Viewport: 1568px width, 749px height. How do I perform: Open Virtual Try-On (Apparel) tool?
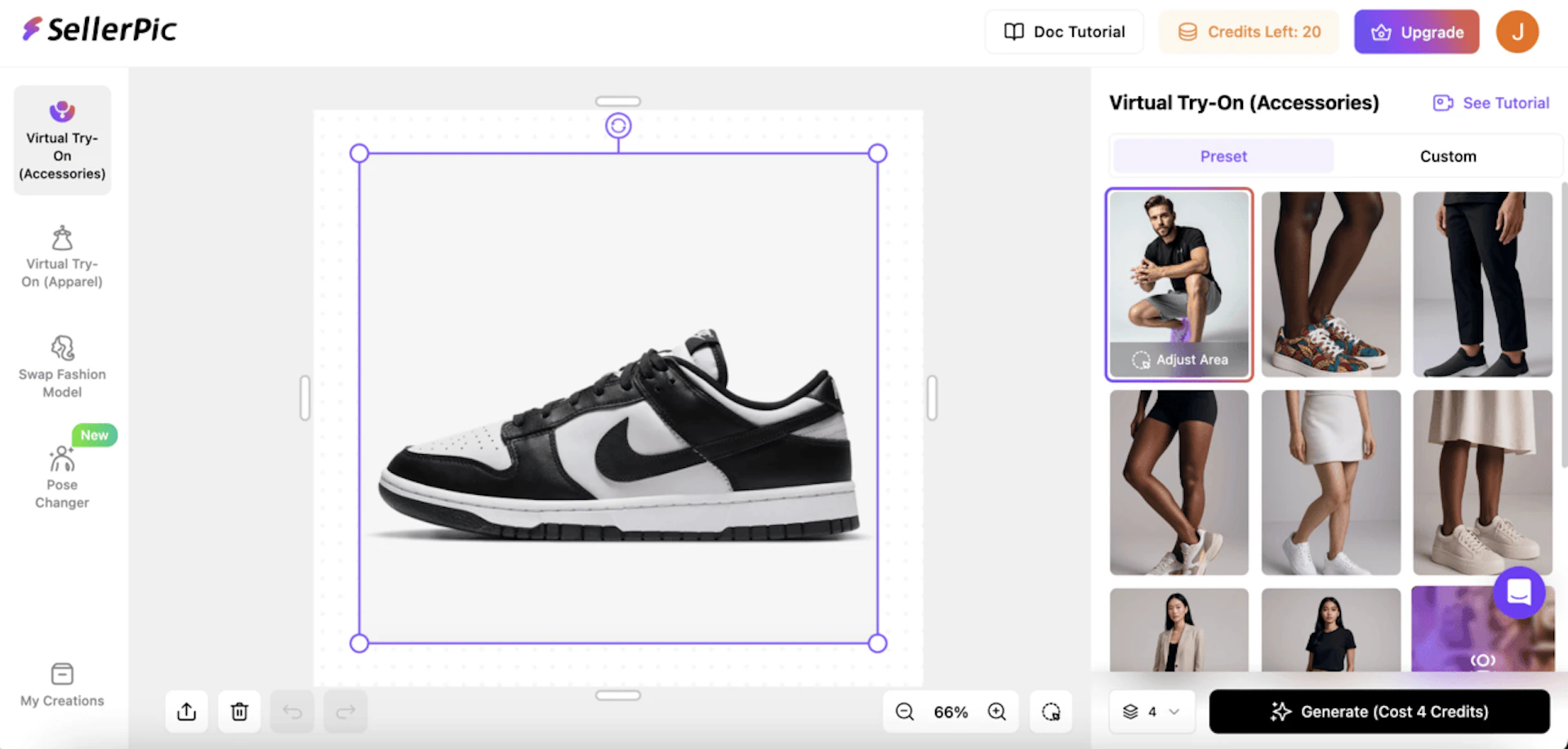pos(62,257)
